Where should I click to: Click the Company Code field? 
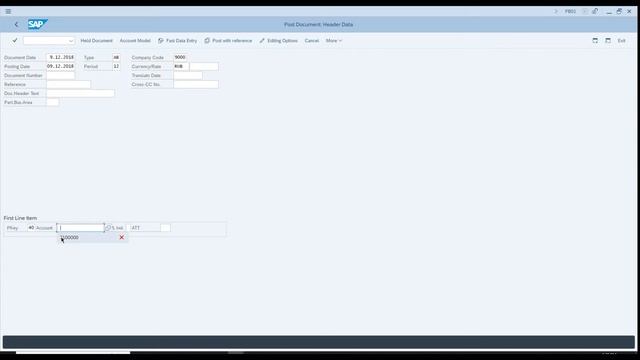tap(180, 58)
